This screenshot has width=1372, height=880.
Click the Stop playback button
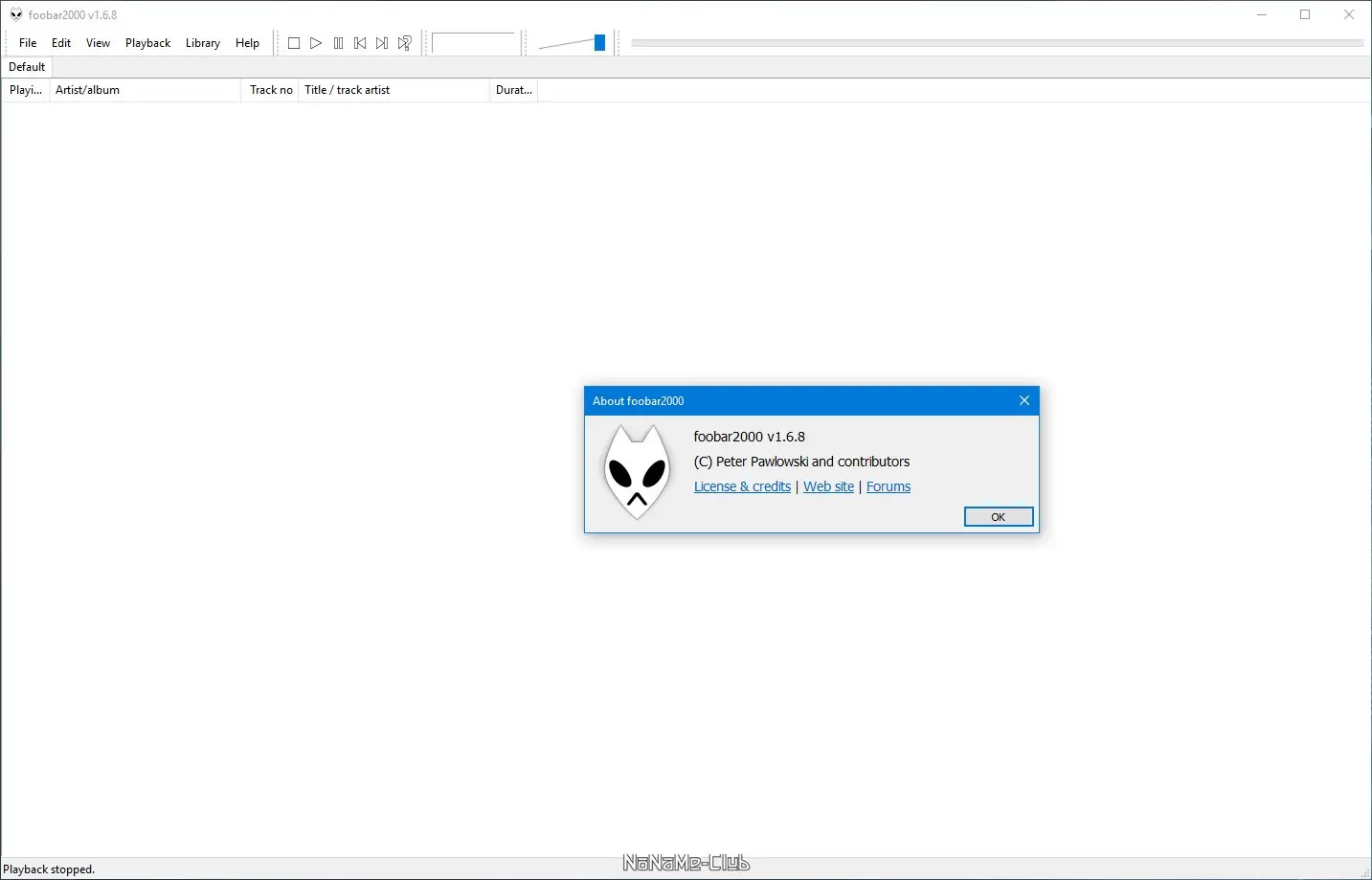coord(294,43)
